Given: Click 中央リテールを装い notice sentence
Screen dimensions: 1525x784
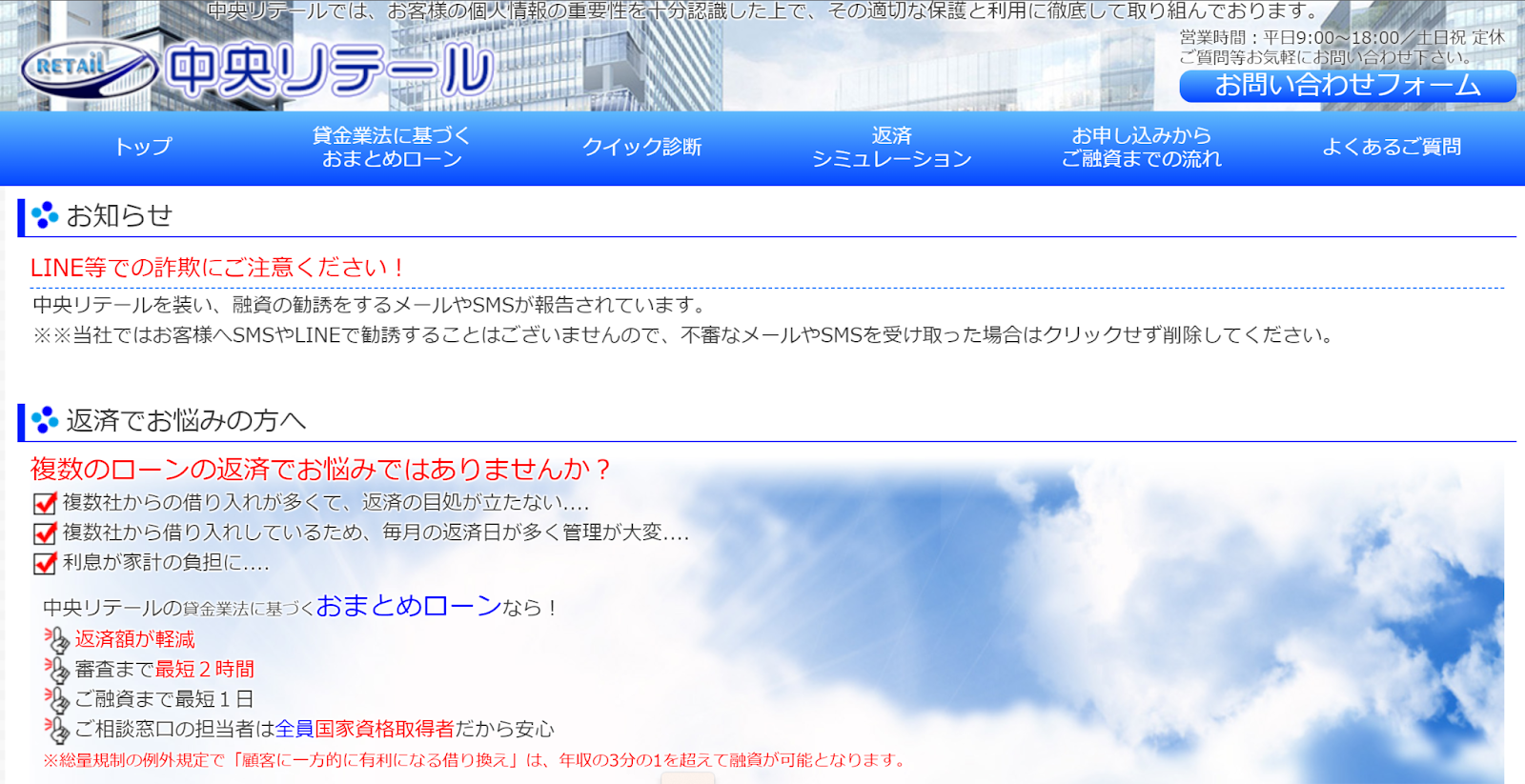Looking at the screenshot, I should pos(371,305).
